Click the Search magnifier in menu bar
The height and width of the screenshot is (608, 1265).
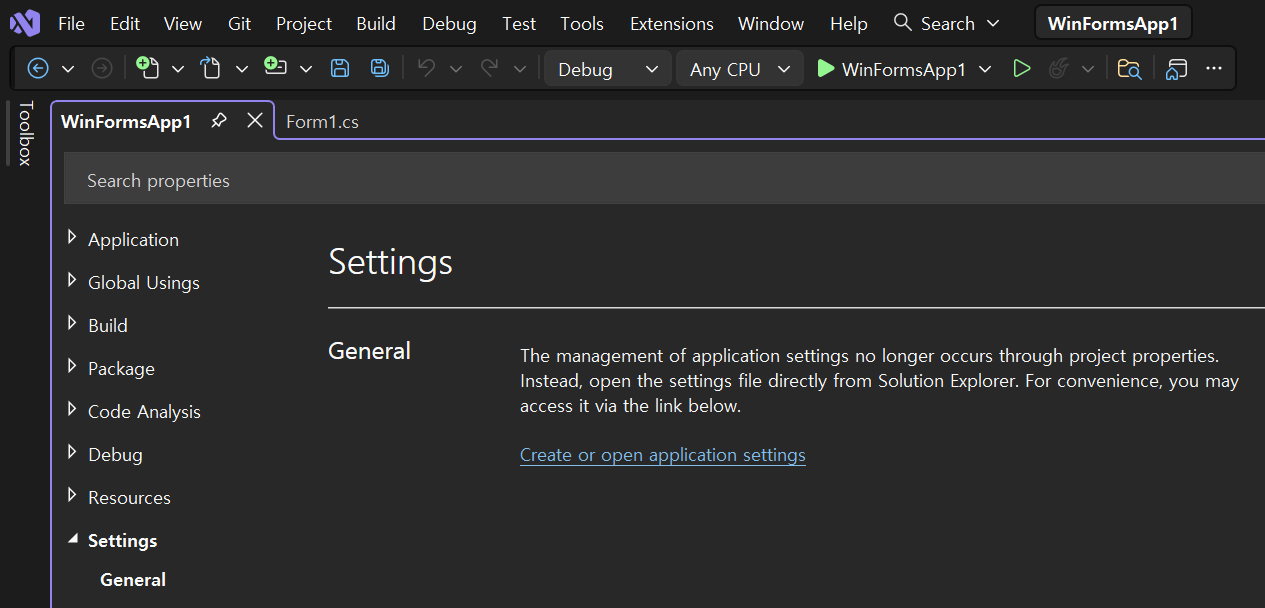903,22
